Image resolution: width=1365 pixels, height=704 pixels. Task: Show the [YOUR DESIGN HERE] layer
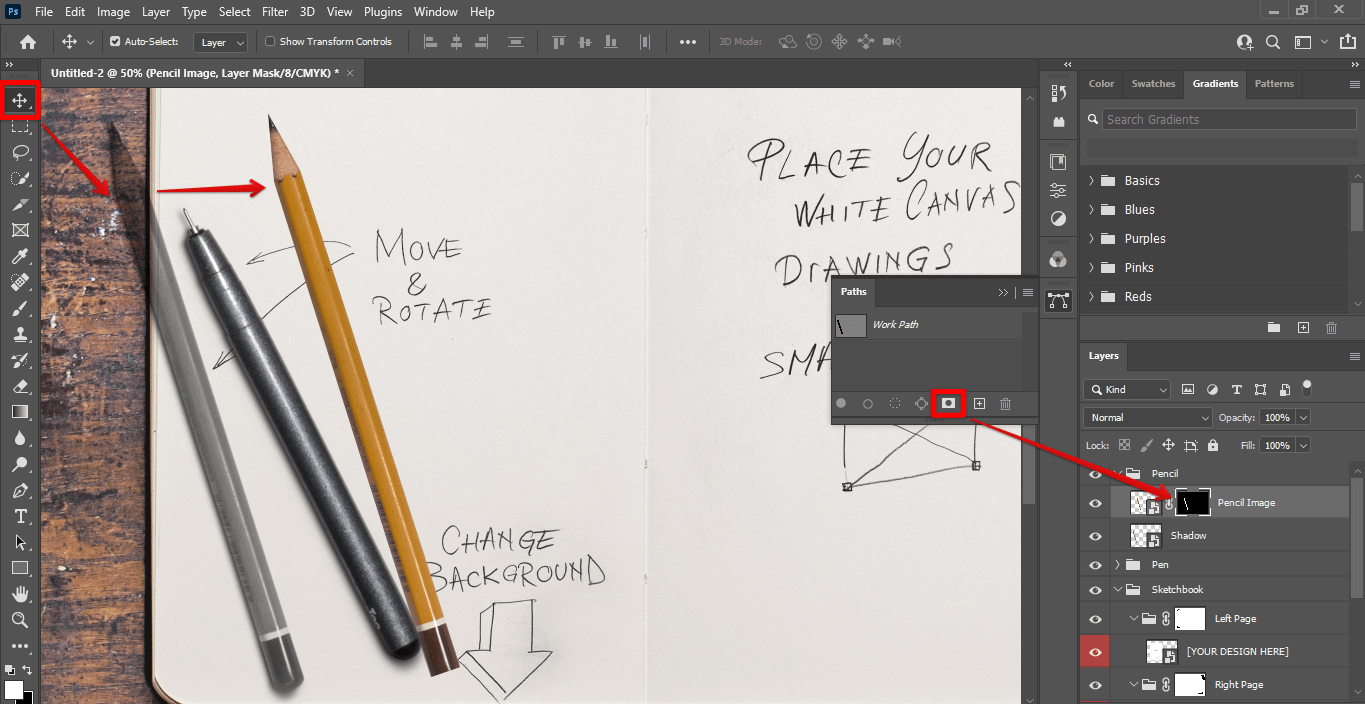point(1095,651)
